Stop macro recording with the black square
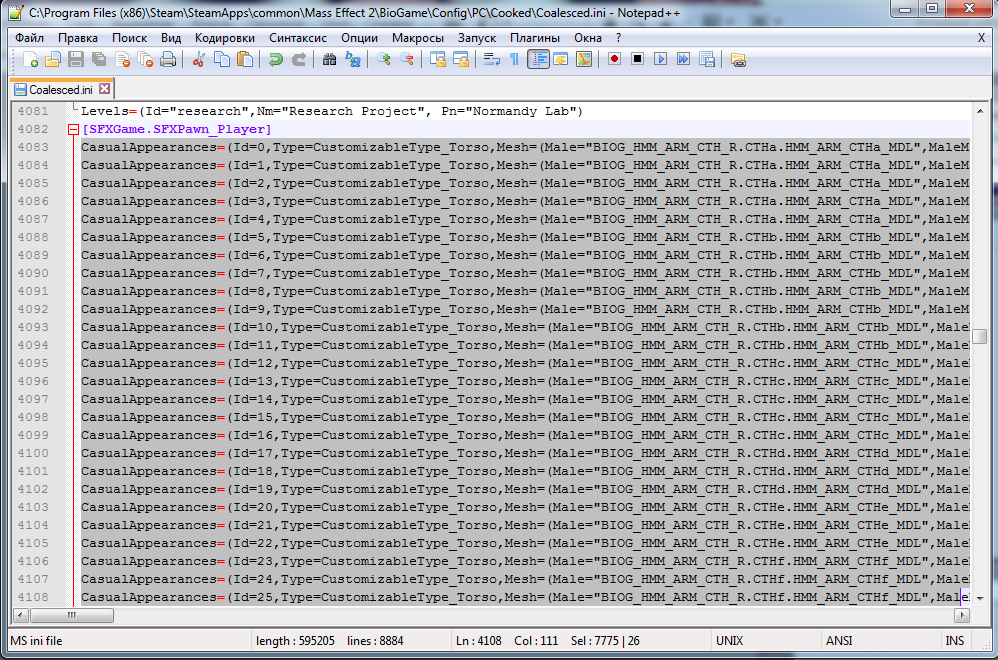 (637, 59)
